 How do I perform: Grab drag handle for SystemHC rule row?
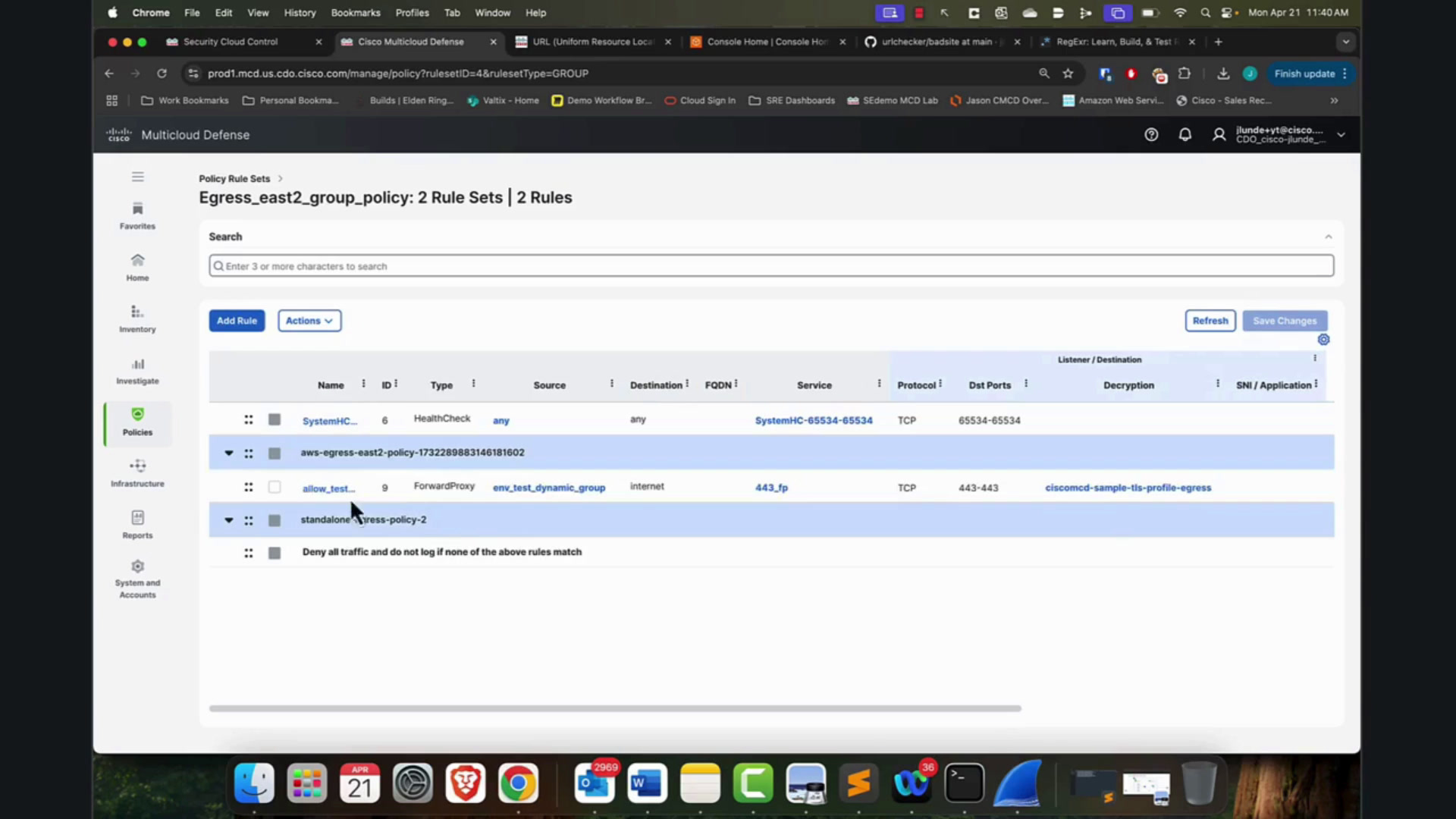point(249,419)
